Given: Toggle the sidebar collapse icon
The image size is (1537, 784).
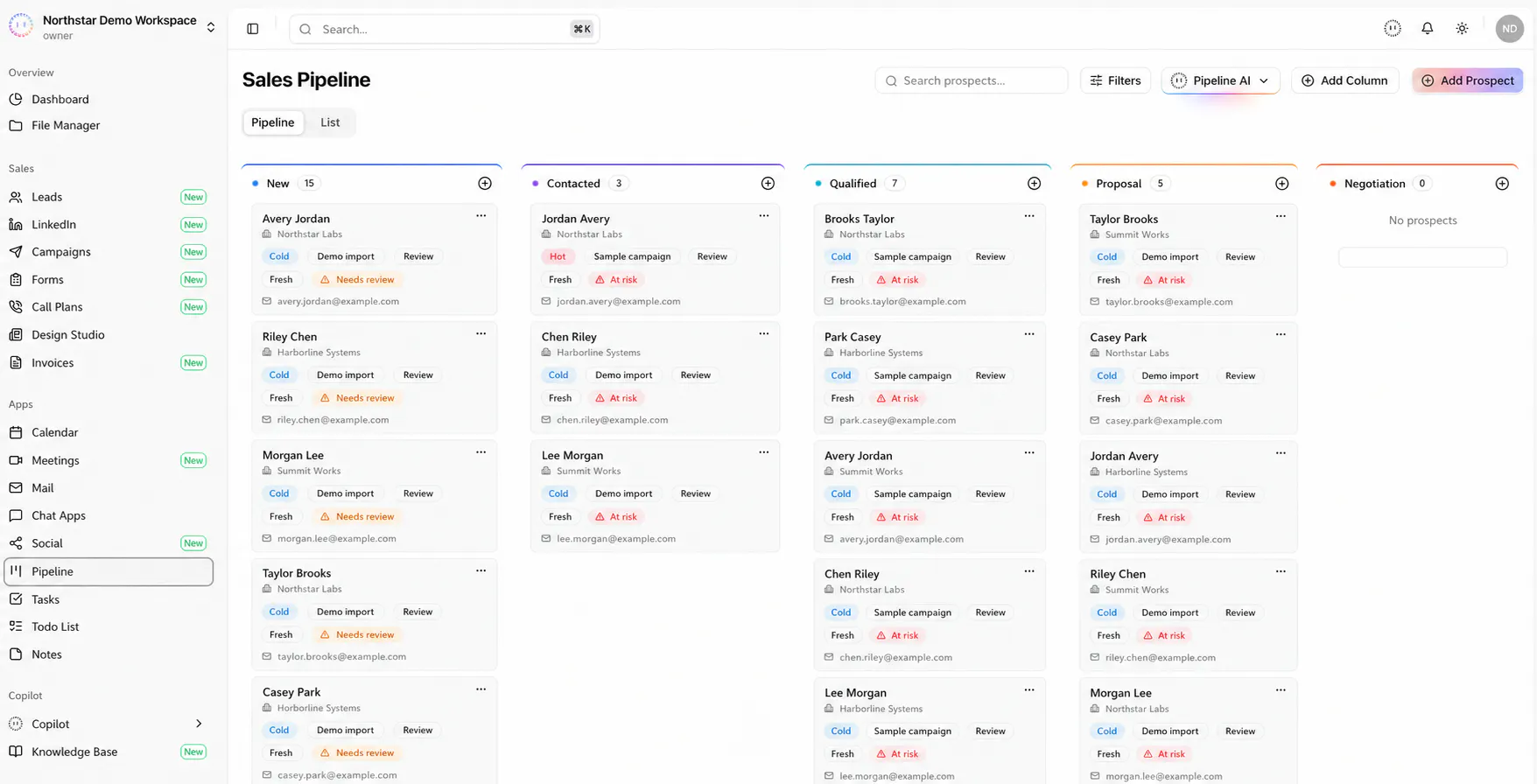Looking at the screenshot, I should [x=253, y=29].
